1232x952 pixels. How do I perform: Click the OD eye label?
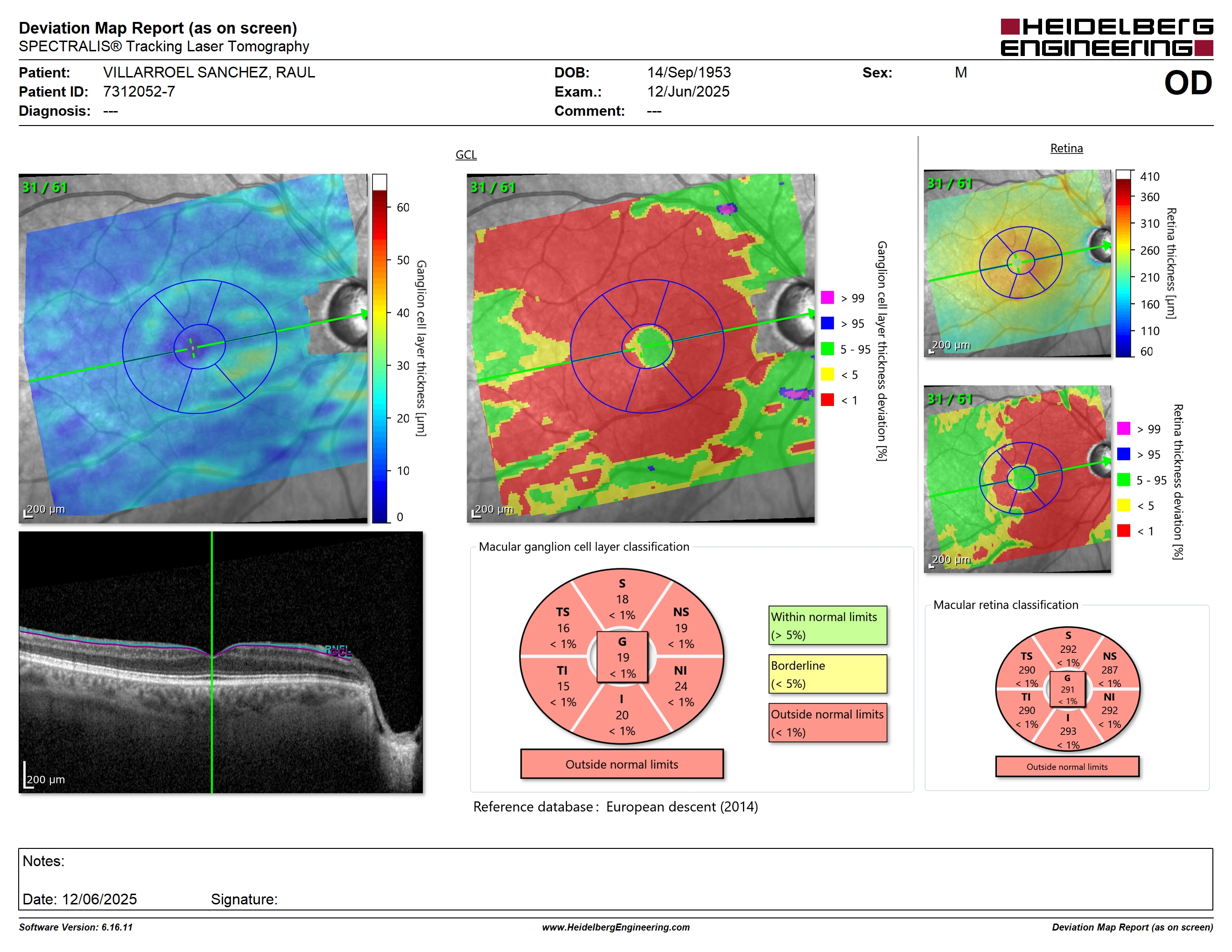1188,84
